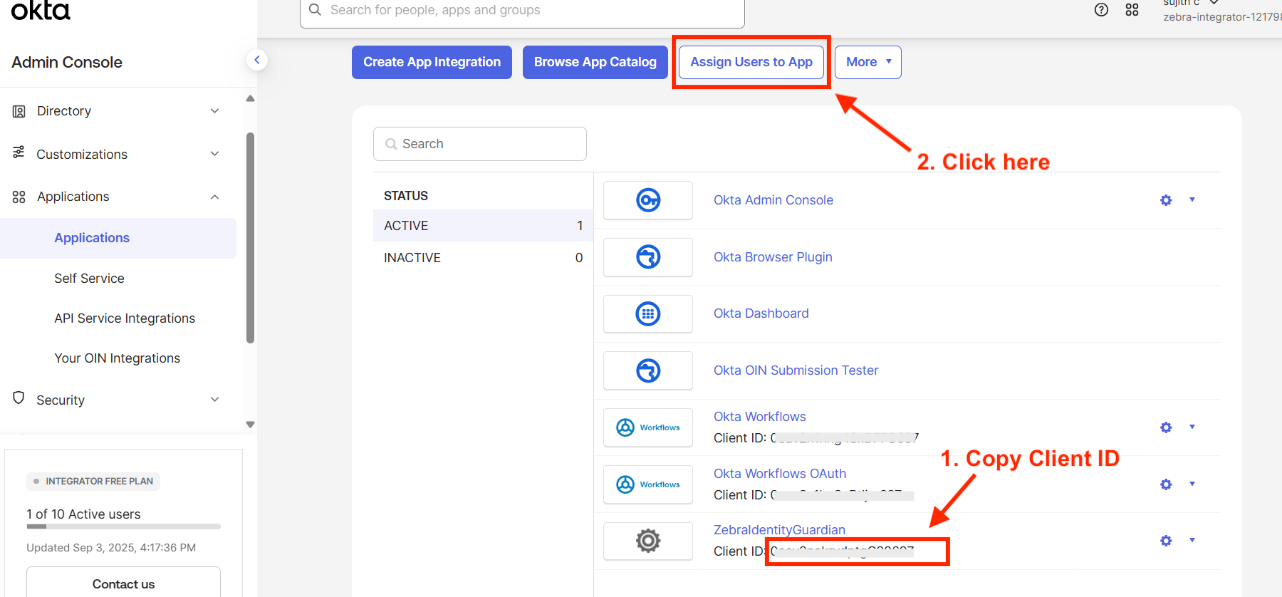The height and width of the screenshot is (597, 1282).
Task: Click the help question mark icon
Action: pos(1101,10)
